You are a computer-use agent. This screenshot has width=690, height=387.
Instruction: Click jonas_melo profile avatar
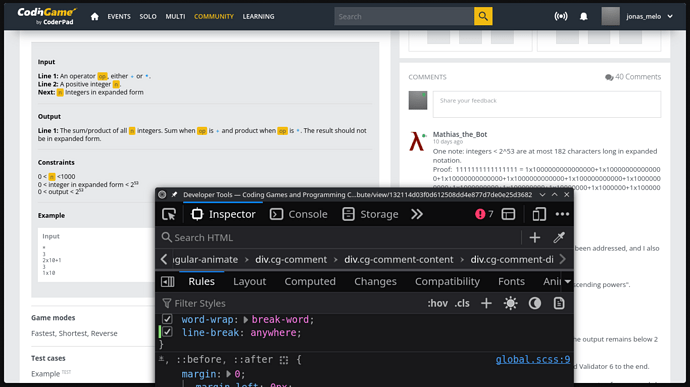coord(610,16)
